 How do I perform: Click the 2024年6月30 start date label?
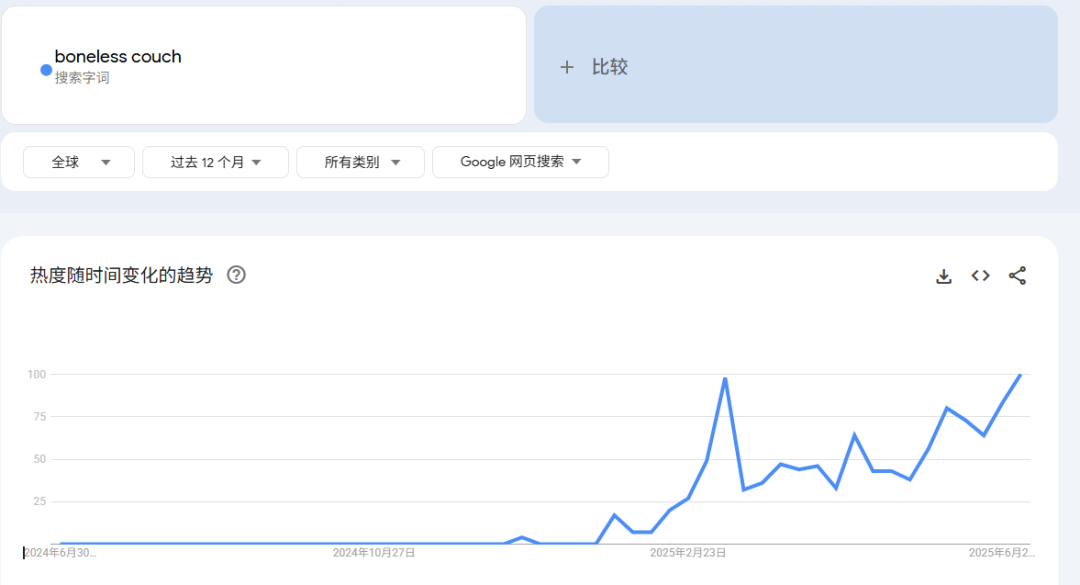click(60, 552)
